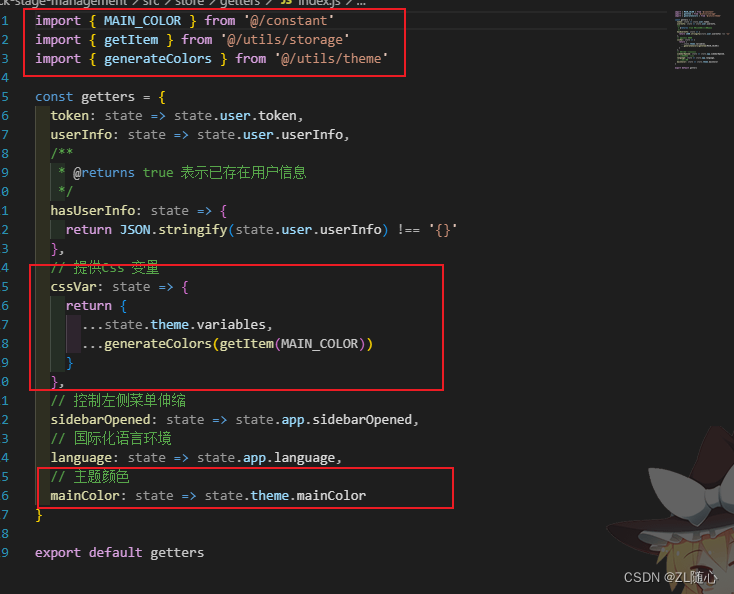
Task: Click the comment '// 控制左侧菜单伸缩'
Action: tap(118, 401)
